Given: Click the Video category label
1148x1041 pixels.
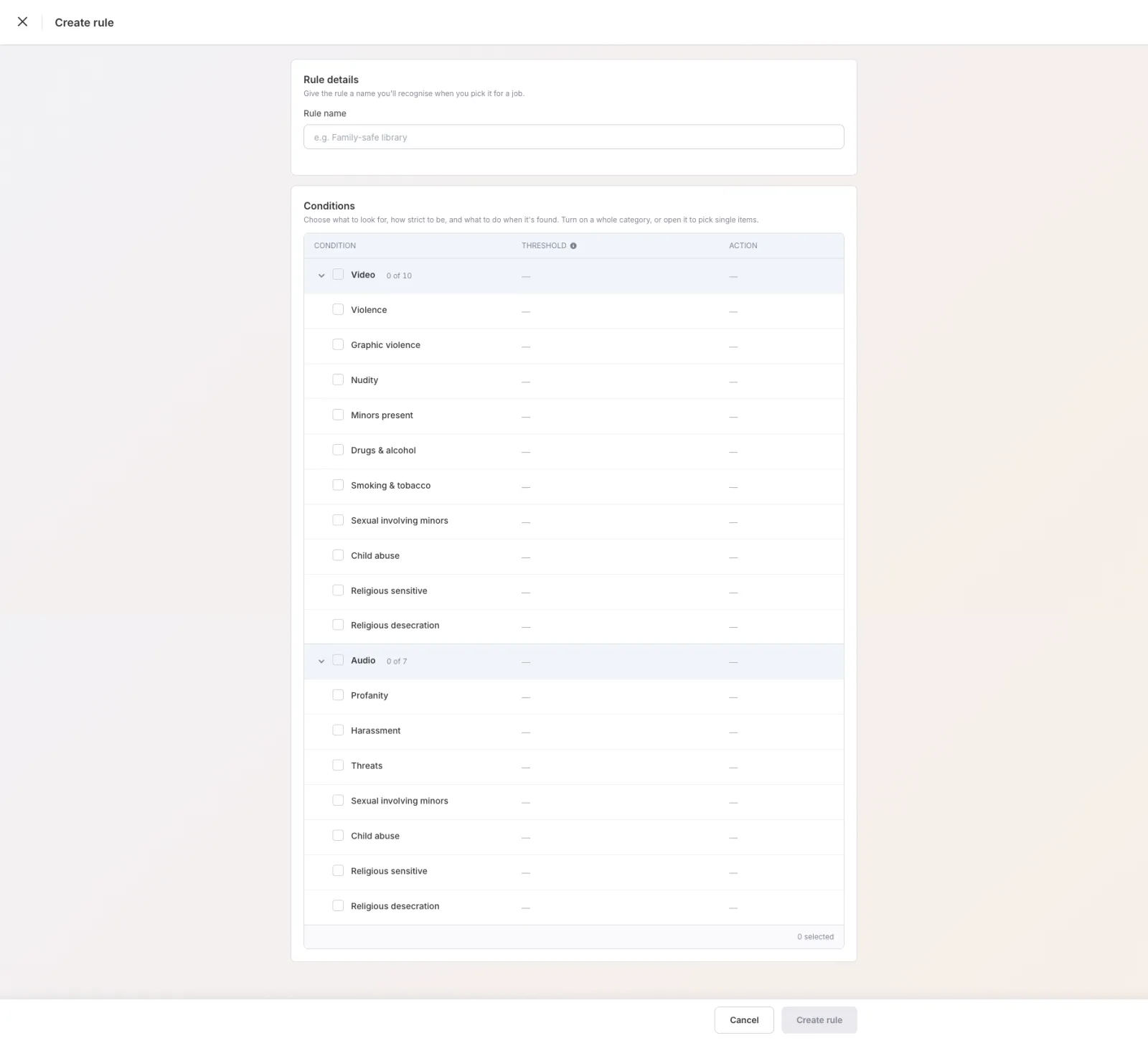Looking at the screenshot, I should coord(363,275).
